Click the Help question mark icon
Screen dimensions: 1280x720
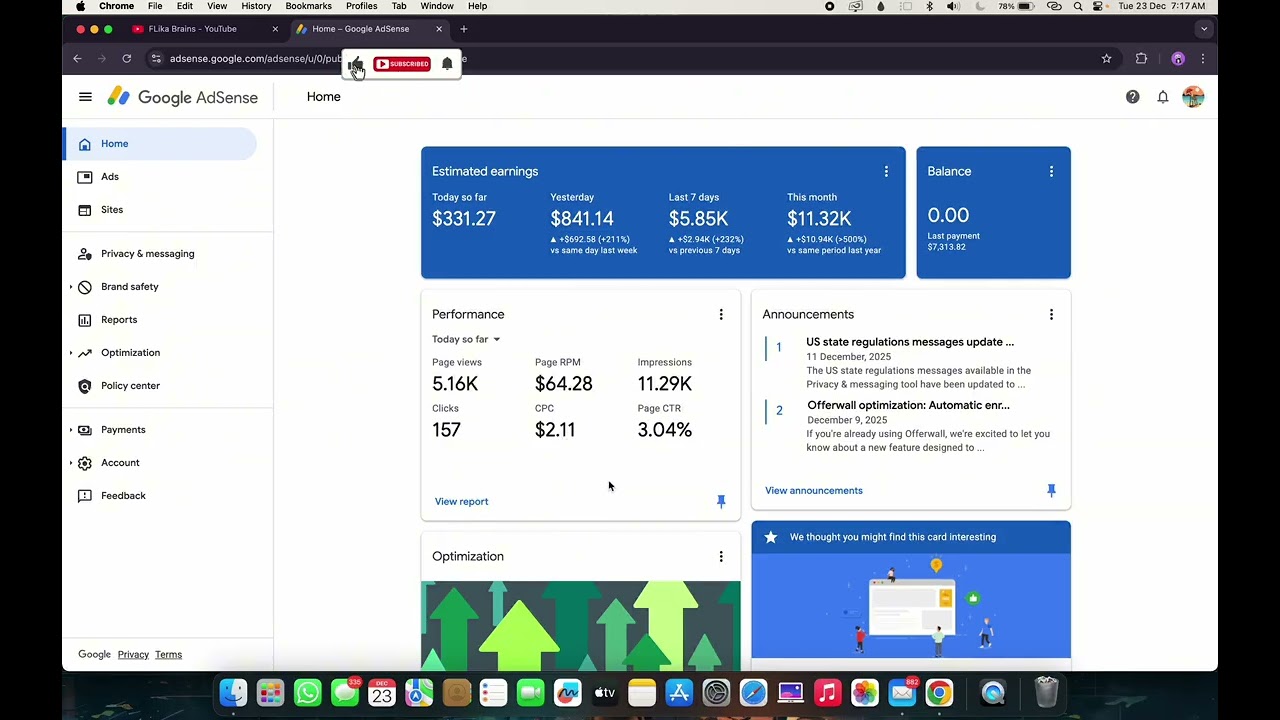click(x=1132, y=97)
